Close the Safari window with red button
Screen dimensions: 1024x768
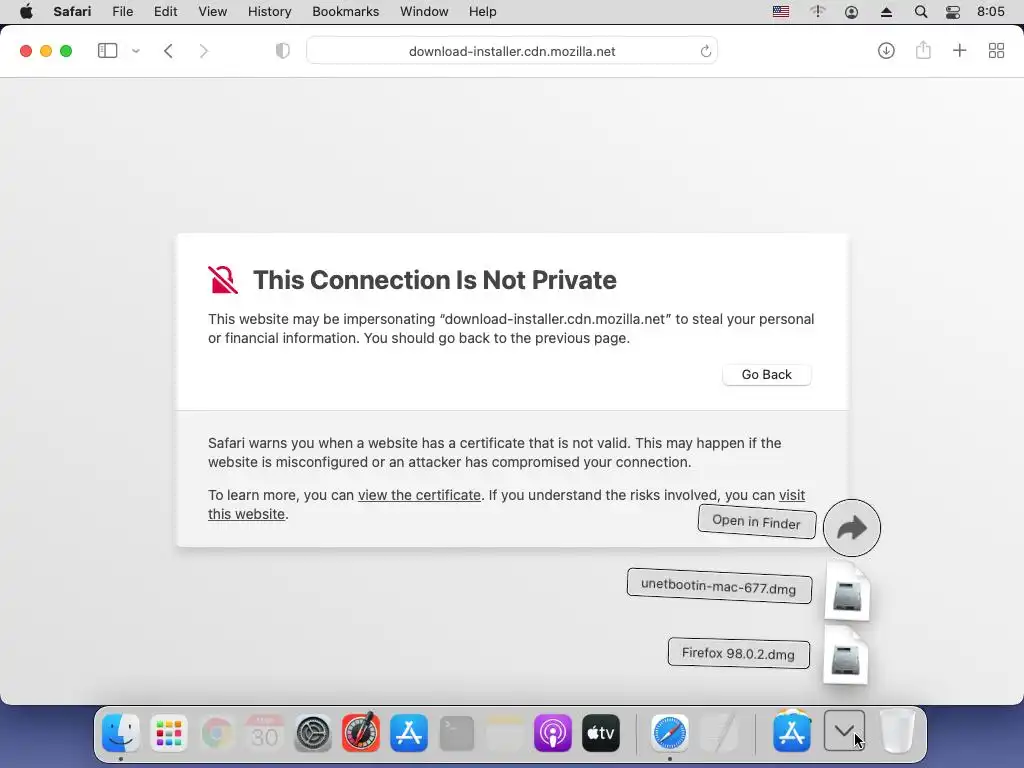[x=26, y=51]
